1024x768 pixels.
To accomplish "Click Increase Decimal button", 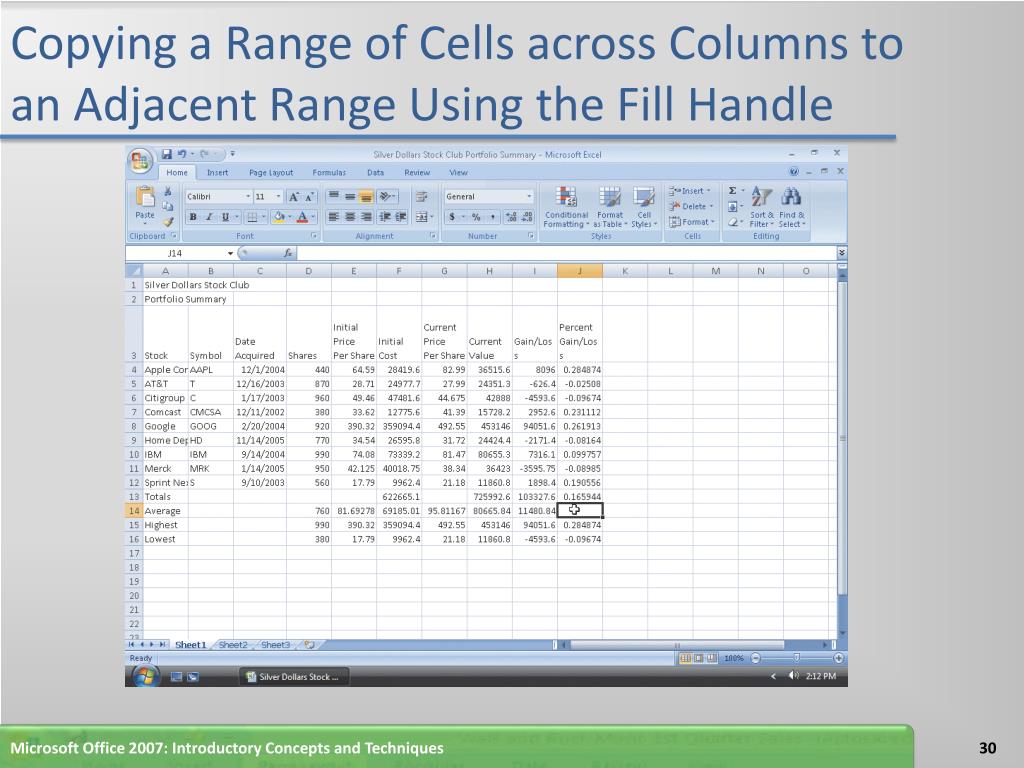I will (x=511, y=217).
